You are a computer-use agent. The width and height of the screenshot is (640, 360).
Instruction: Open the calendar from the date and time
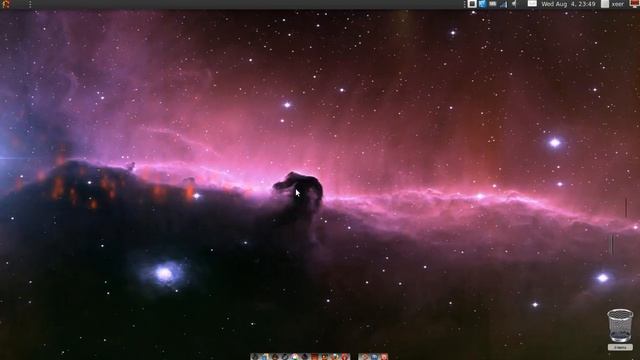(568, 4)
